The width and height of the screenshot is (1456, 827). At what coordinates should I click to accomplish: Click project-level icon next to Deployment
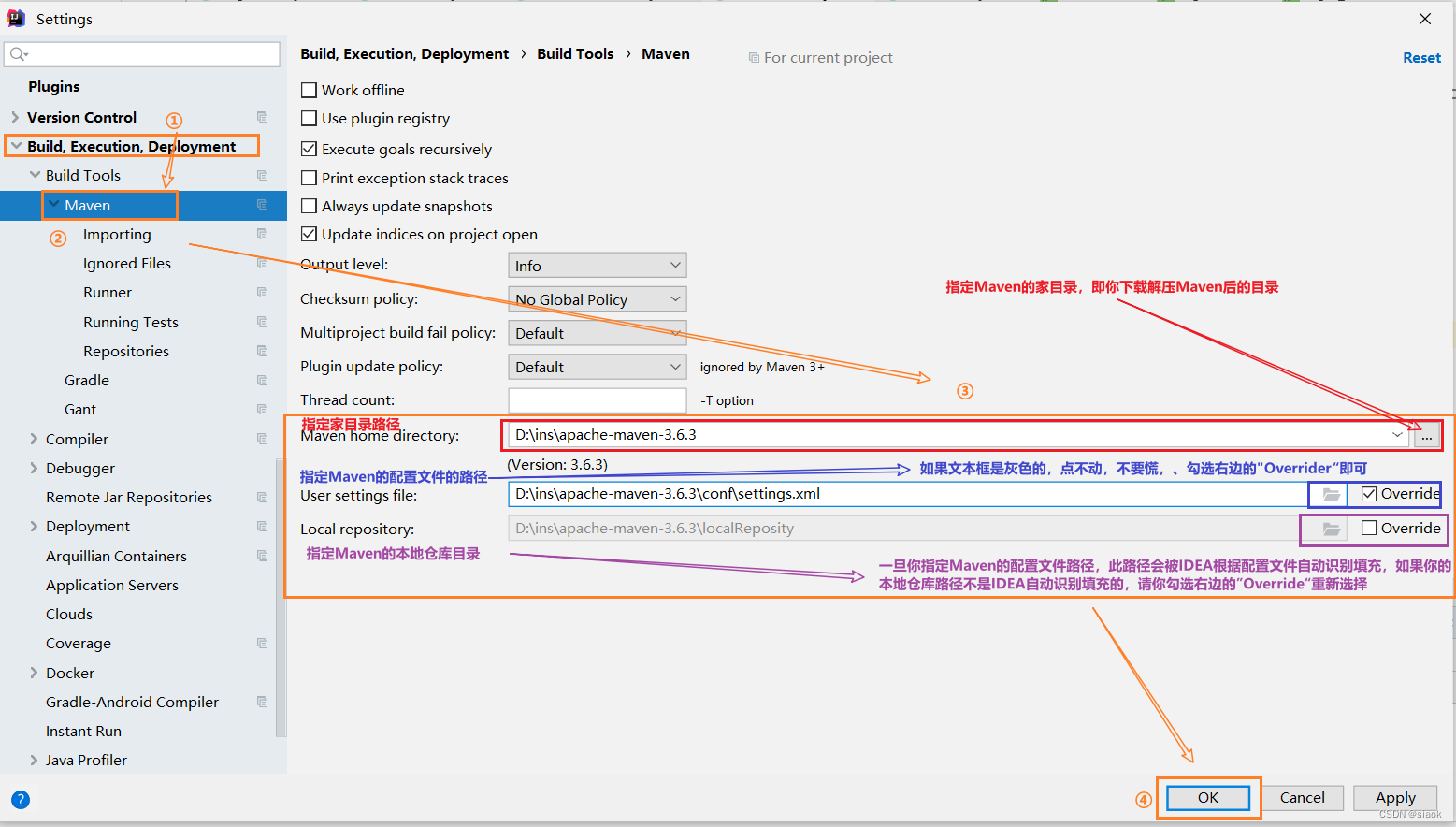pyautogui.click(x=262, y=527)
